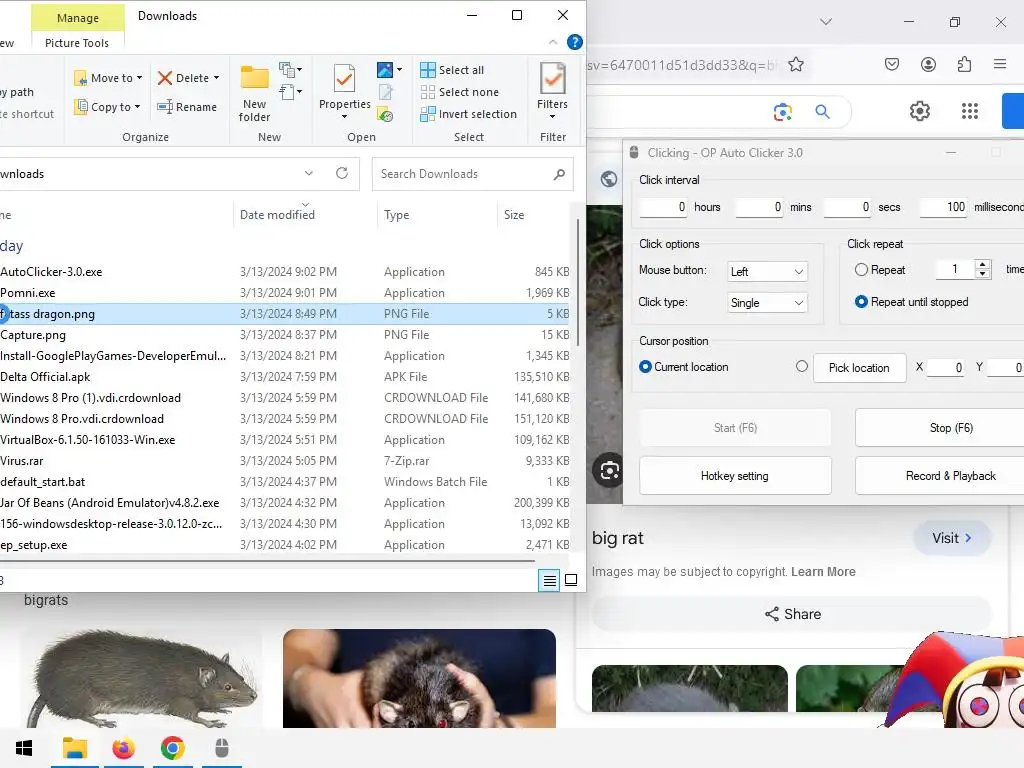
Task: Open Firefox extensions puzzle icon
Action: click(x=964, y=64)
